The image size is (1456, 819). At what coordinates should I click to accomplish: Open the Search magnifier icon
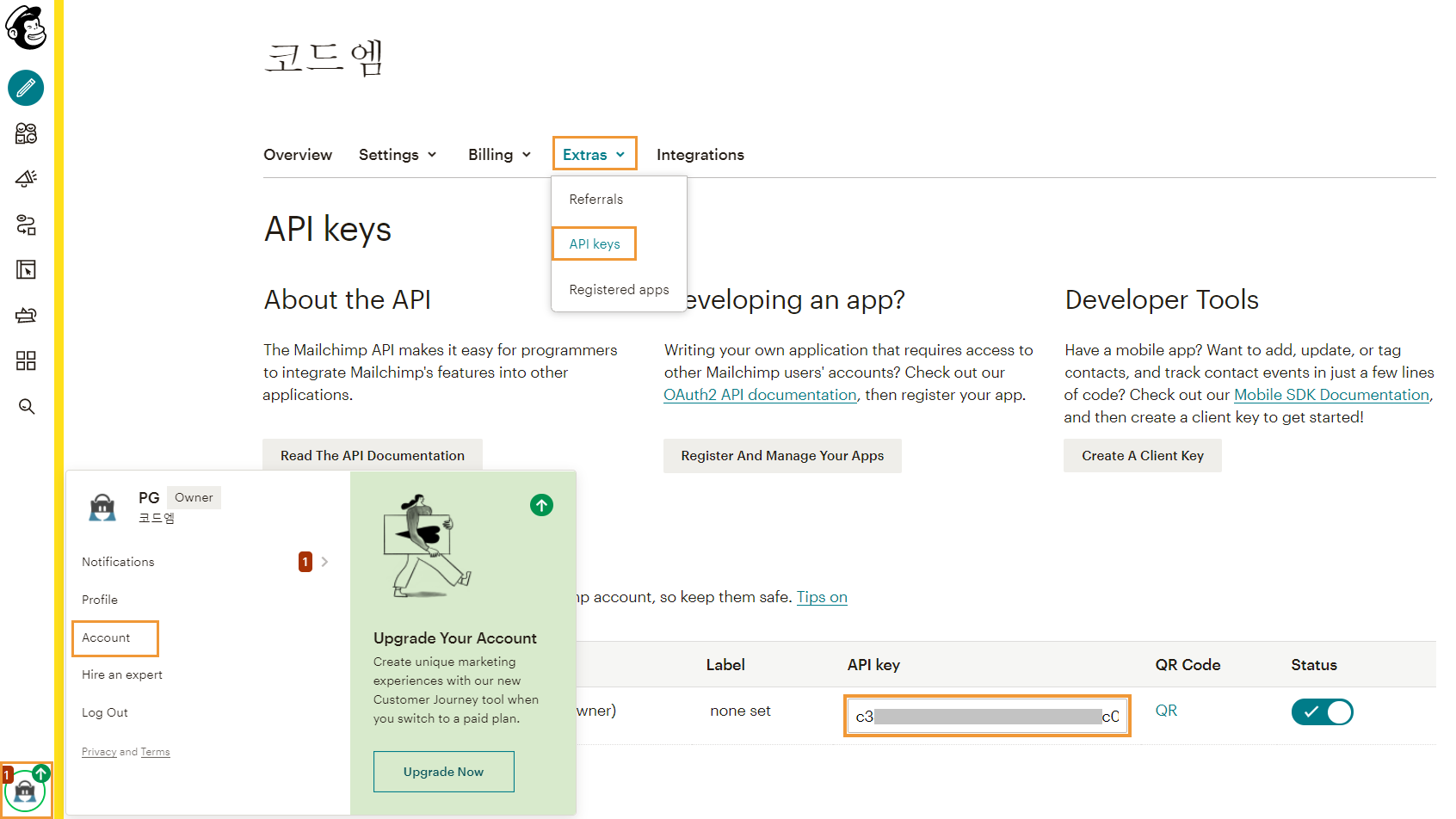[x=26, y=406]
